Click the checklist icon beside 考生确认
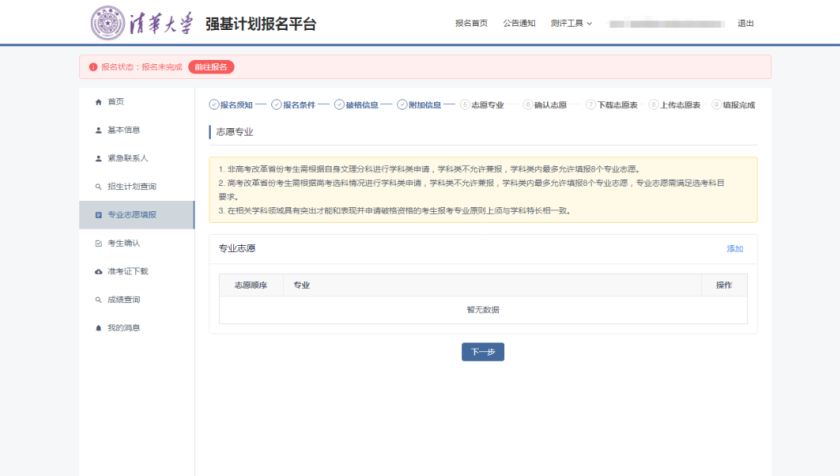 (x=99, y=243)
